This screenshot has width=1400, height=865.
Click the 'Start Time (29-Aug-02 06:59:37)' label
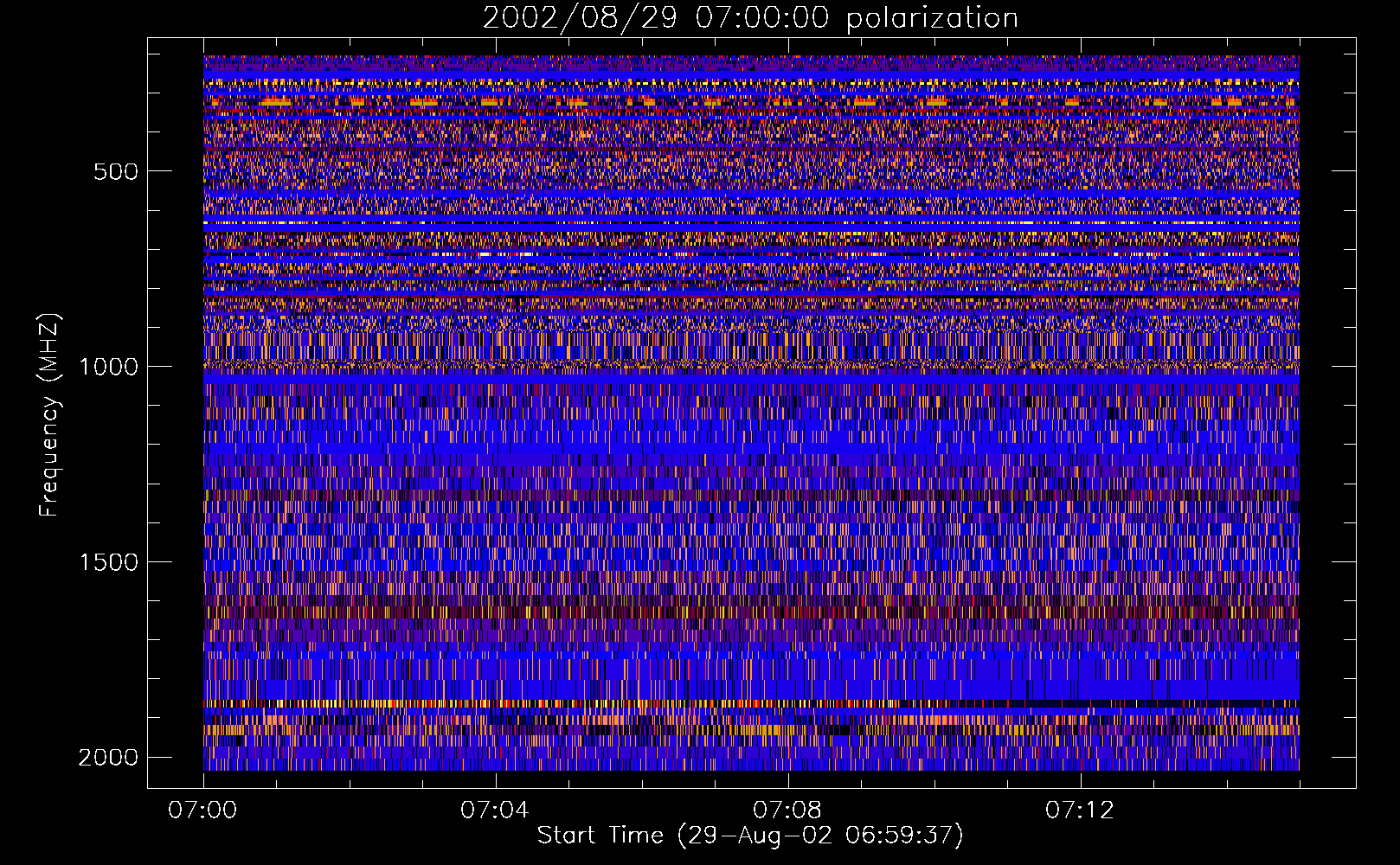tap(750, 836)
